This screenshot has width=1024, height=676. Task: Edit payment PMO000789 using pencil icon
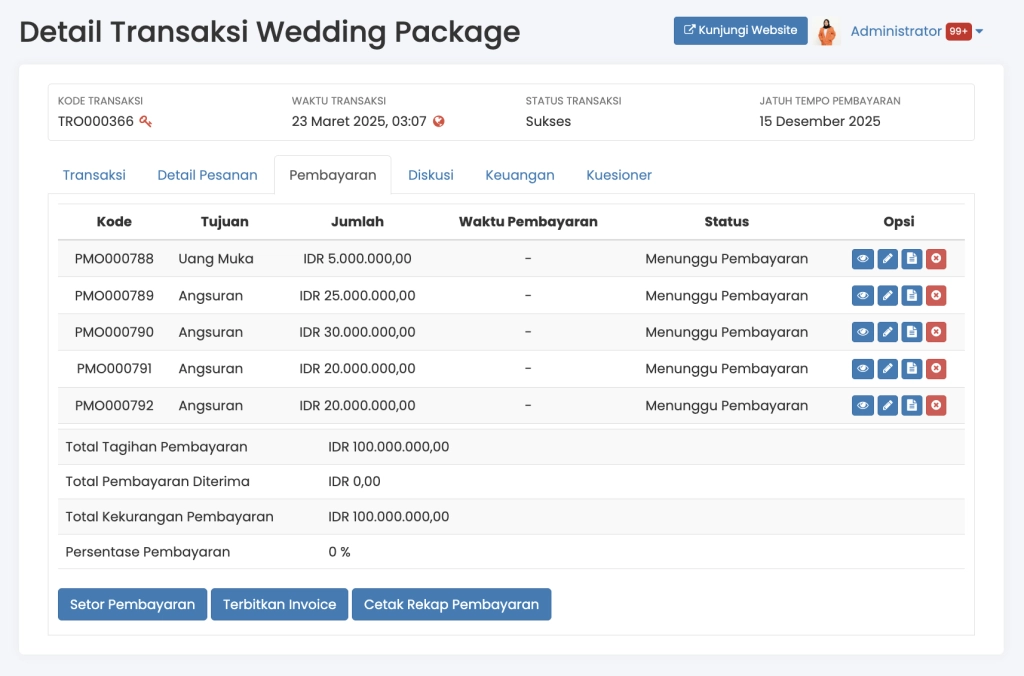[x=887, y=296]
